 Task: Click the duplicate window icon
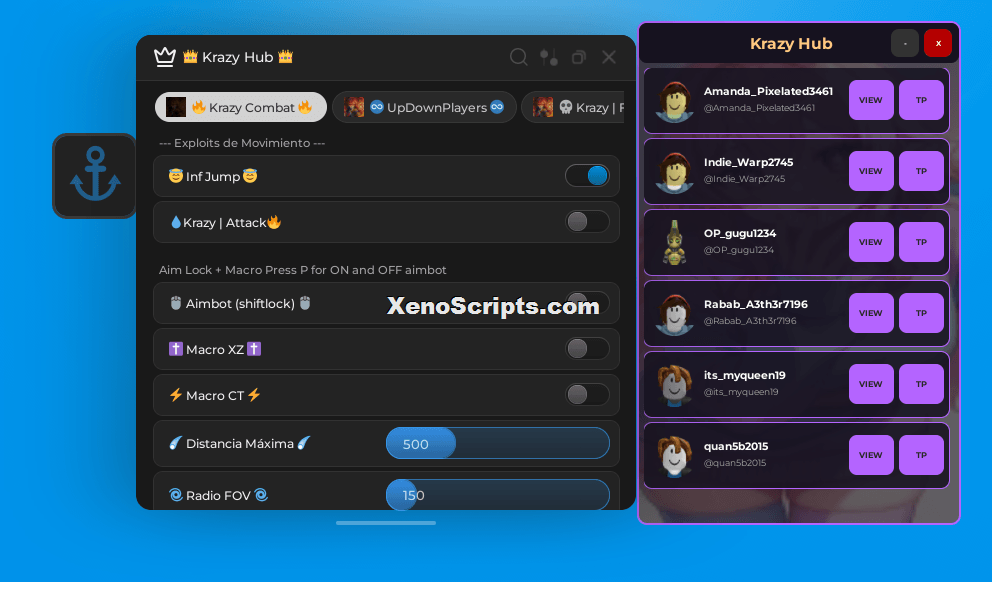pyautogui.click(x=578, y=57)
